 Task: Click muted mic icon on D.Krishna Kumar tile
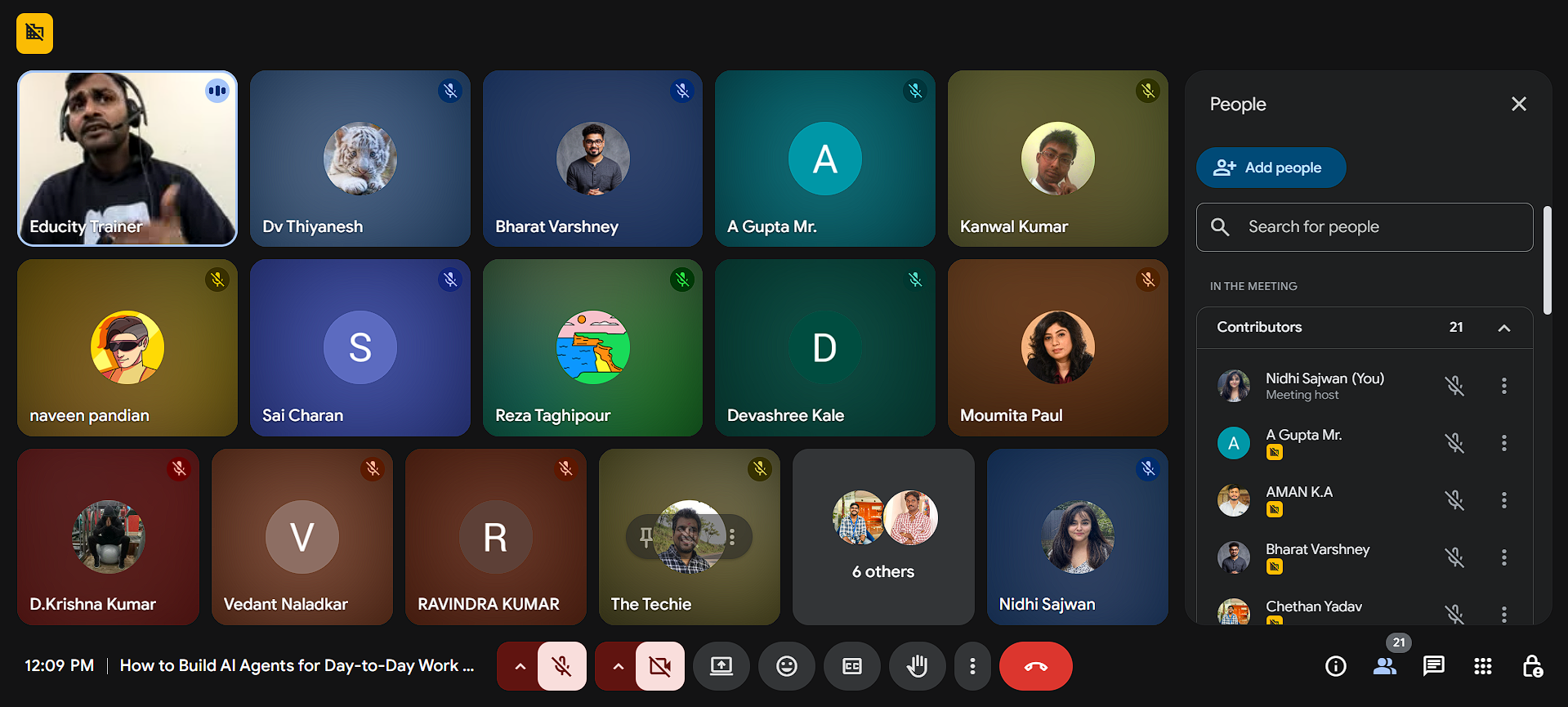coord(179,468)
